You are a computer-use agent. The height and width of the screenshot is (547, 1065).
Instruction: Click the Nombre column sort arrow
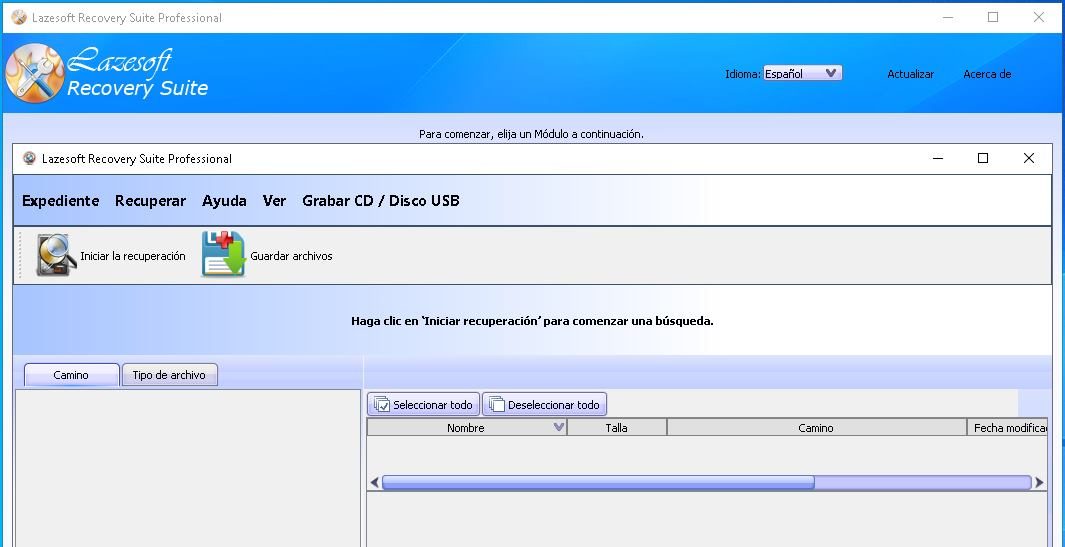[x=558, y=427]
